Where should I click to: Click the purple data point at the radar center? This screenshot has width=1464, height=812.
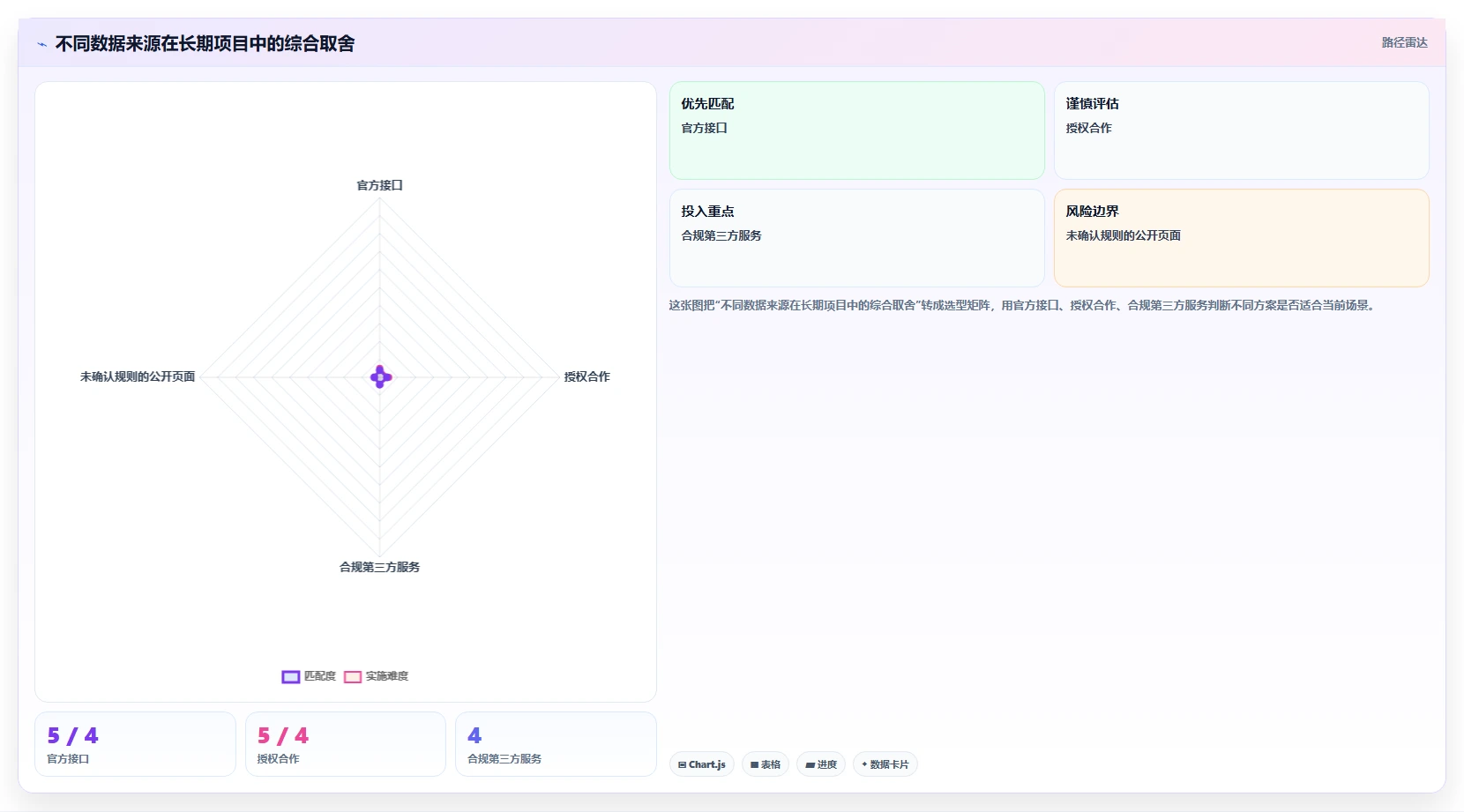point(380,376)
